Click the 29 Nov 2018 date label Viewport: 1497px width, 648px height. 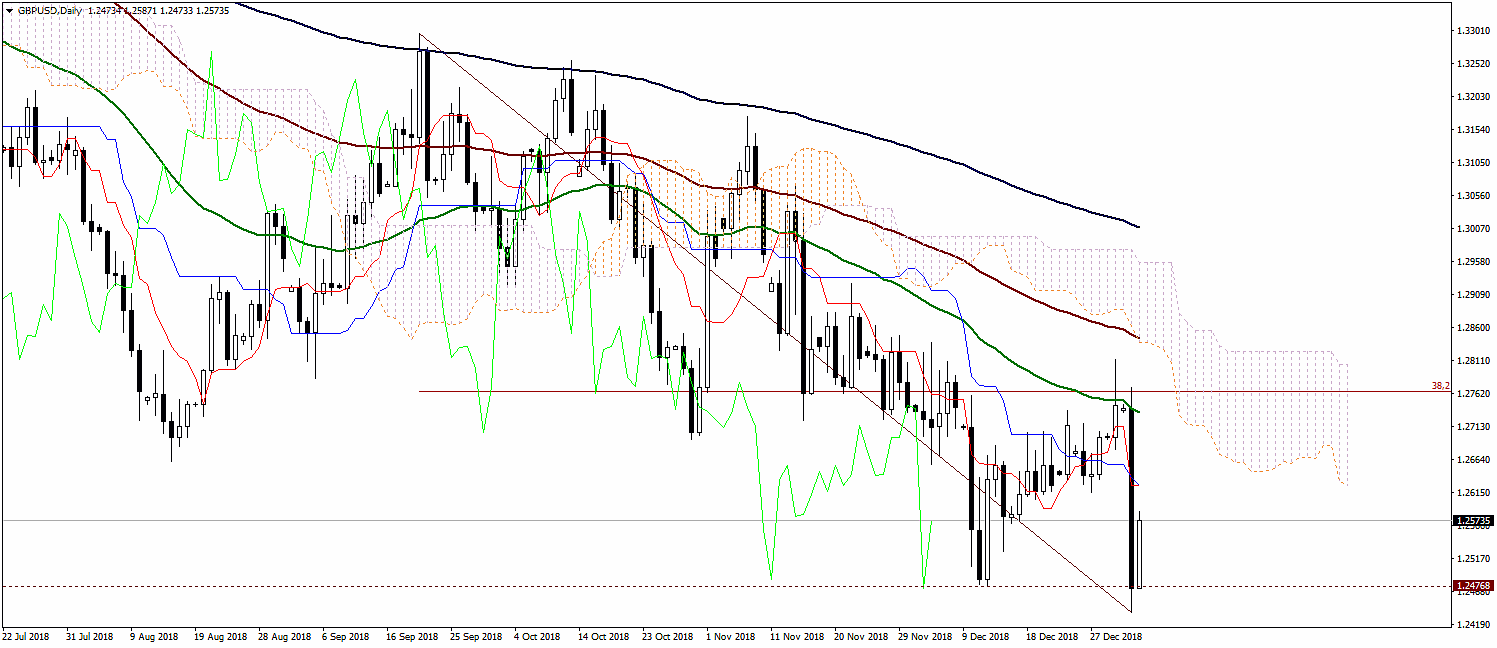pyautogui.click(x=925, y=636)
